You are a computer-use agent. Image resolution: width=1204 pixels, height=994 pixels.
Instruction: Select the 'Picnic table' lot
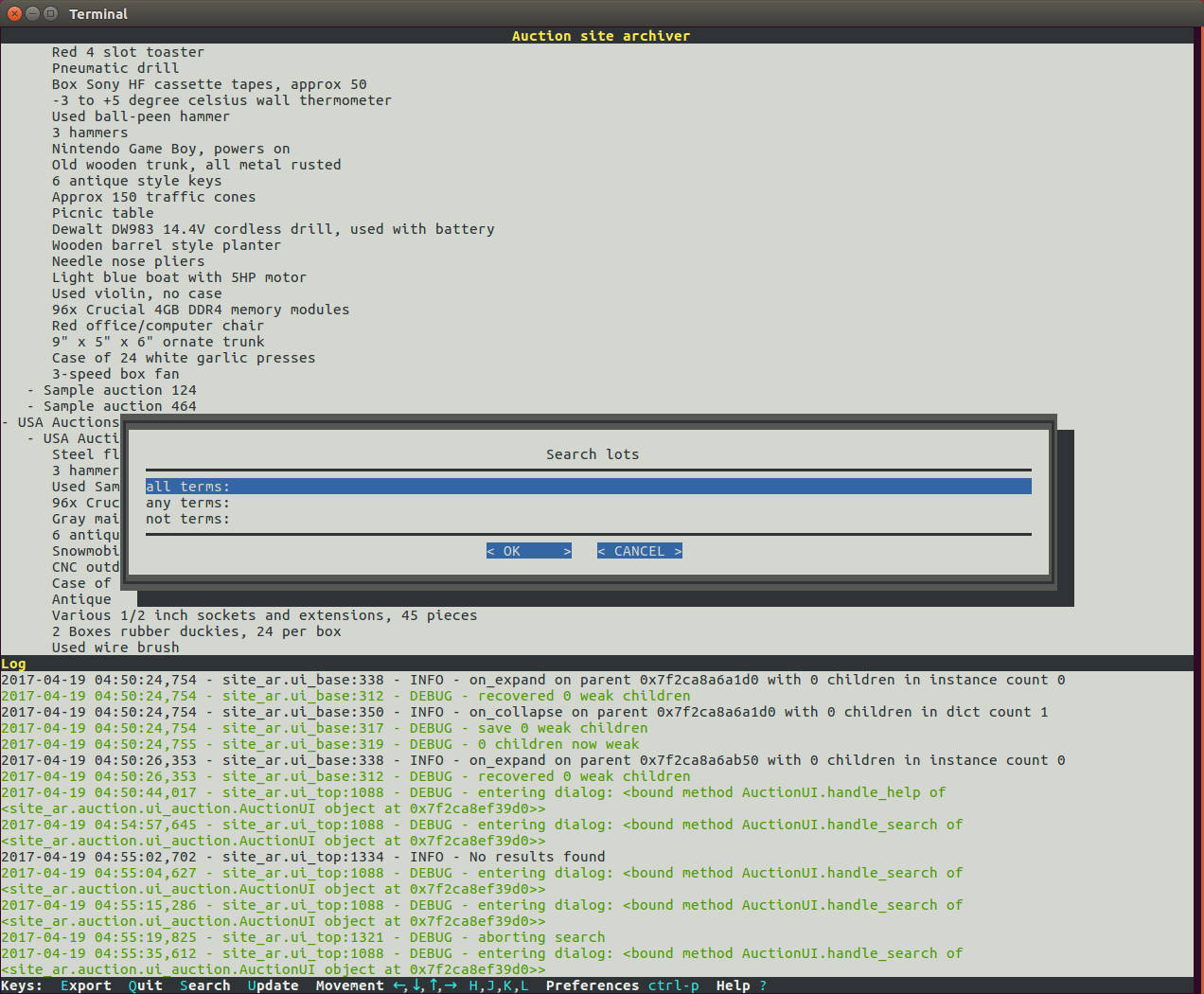click(103, 213)
